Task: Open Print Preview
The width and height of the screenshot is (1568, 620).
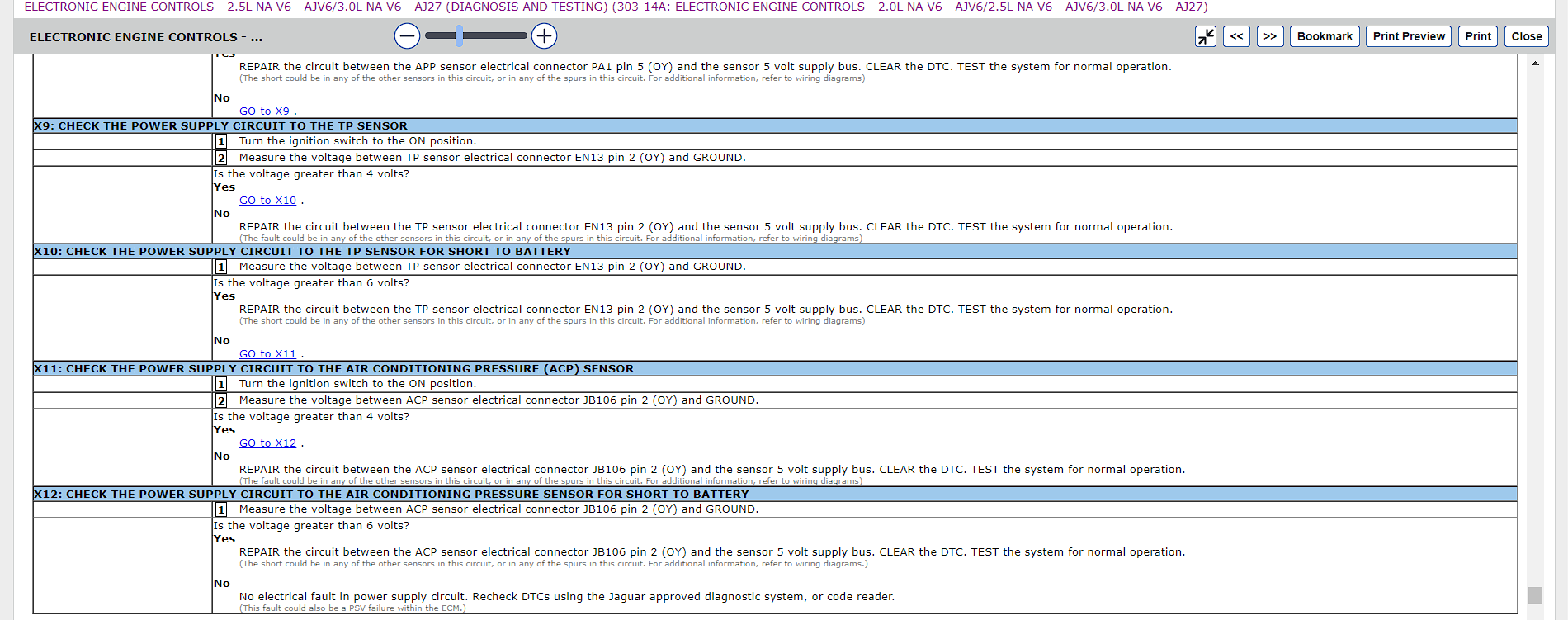Action: [1408, 36]
